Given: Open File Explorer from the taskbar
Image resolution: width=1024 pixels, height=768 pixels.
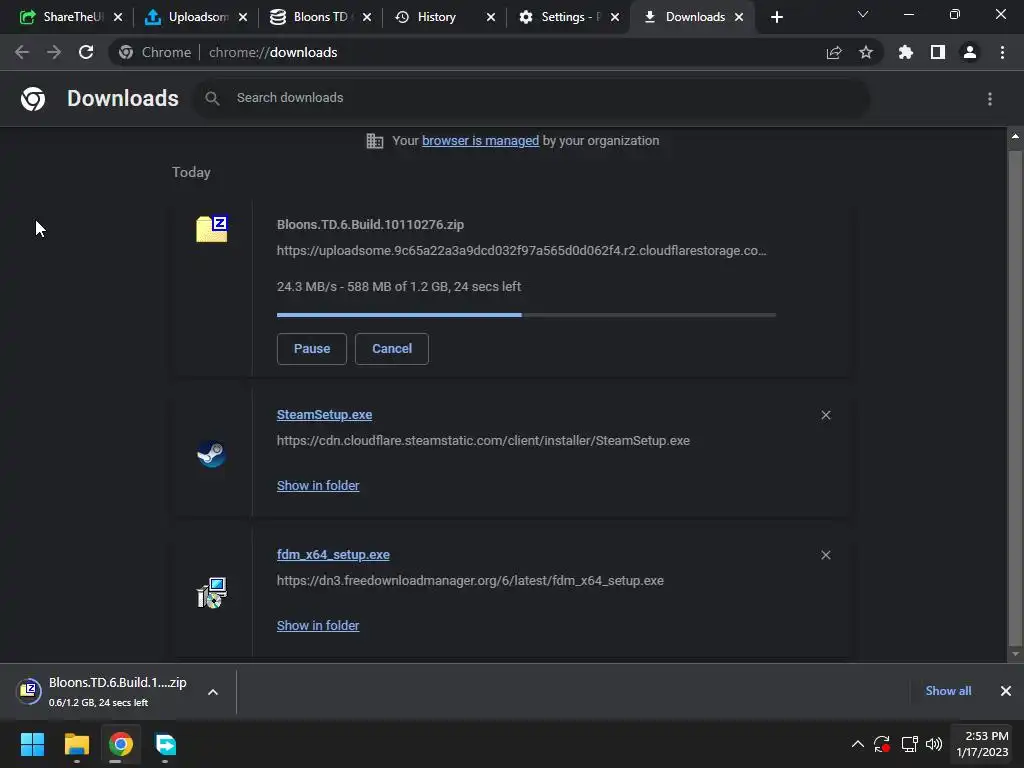Looking at the screenshot, I should (76, 744).
